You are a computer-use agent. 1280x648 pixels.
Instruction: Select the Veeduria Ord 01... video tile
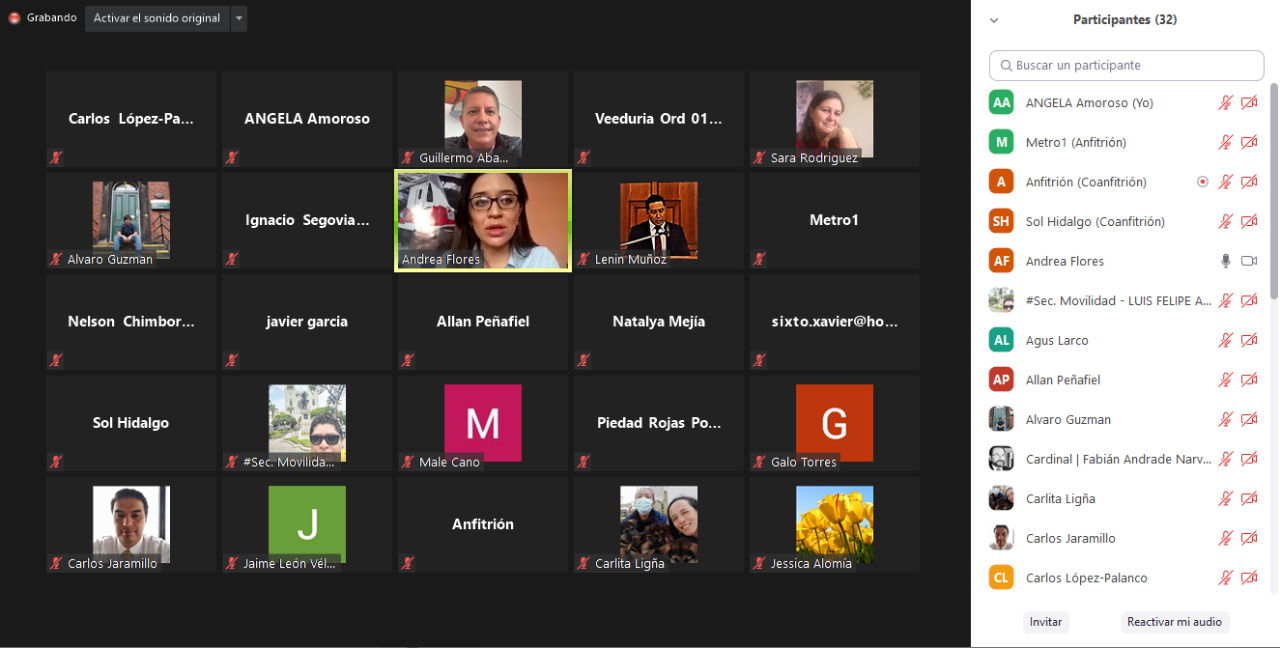[658, 118]
